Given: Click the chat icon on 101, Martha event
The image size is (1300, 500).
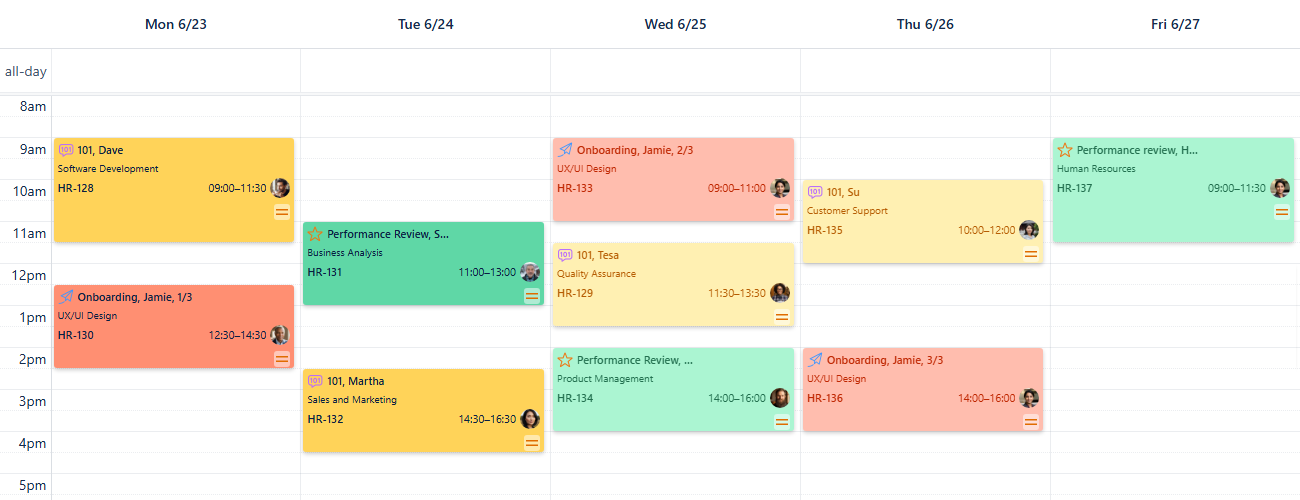Looking at the screenshot, I should click(315, 381).
